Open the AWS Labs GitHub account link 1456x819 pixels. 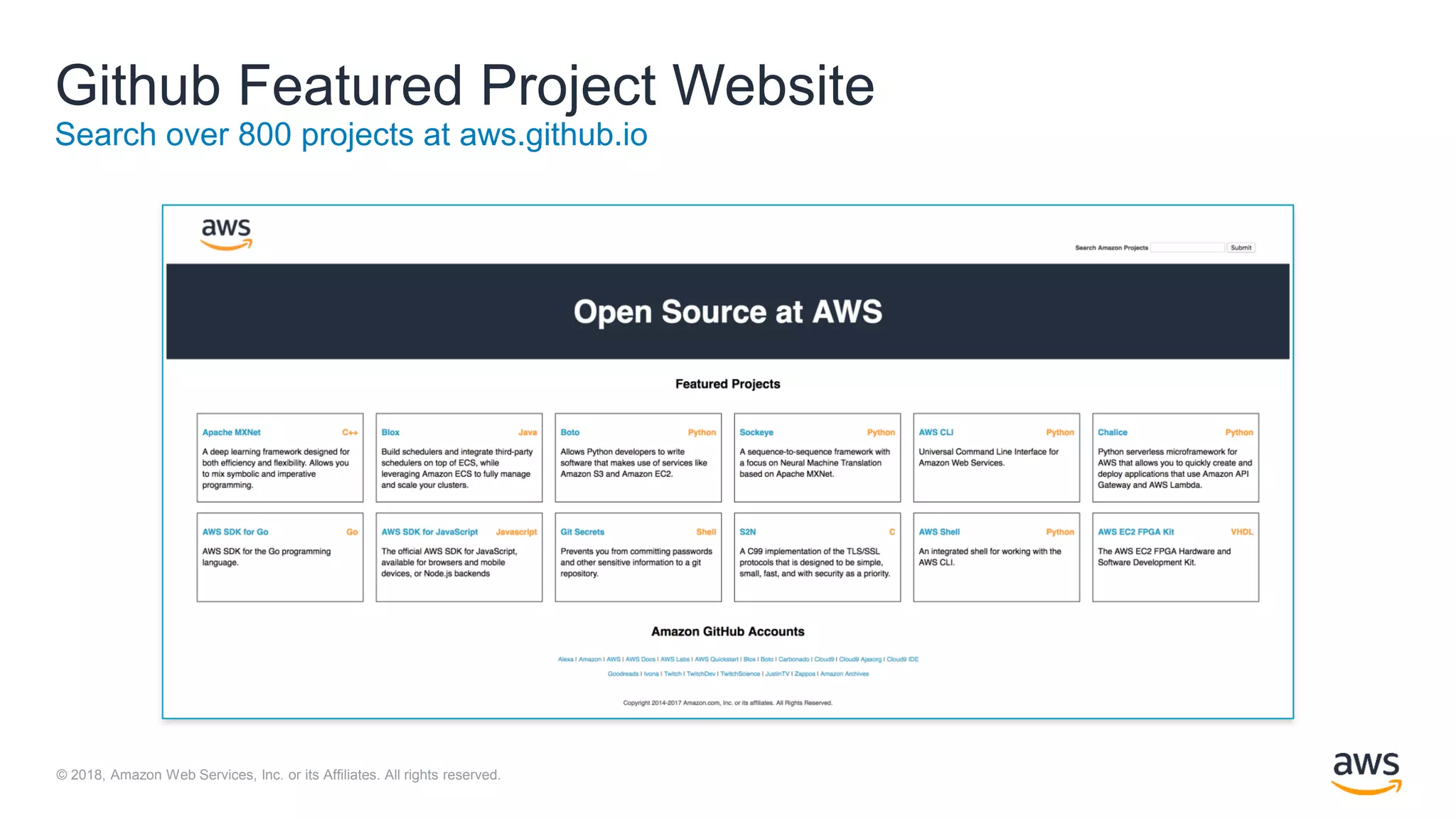coord(675,659)
